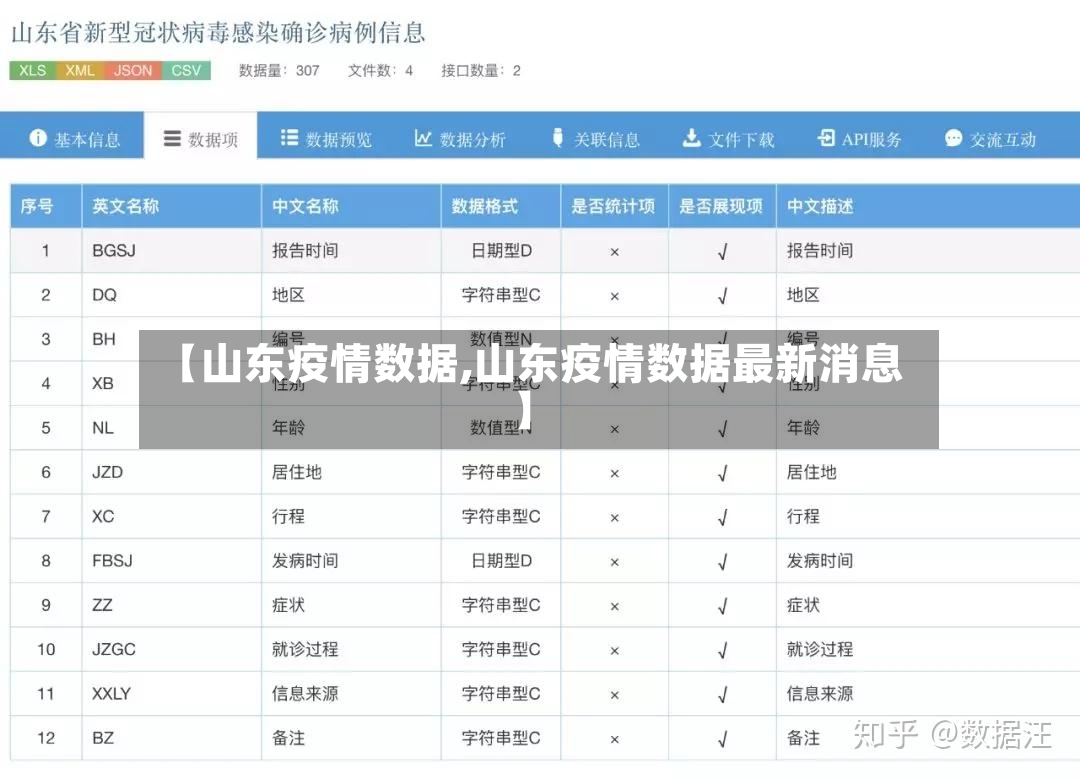Screen dimensions: 1080x779
Task: Click 报告时间 in 中文描述 column
Action: (820, 251)
